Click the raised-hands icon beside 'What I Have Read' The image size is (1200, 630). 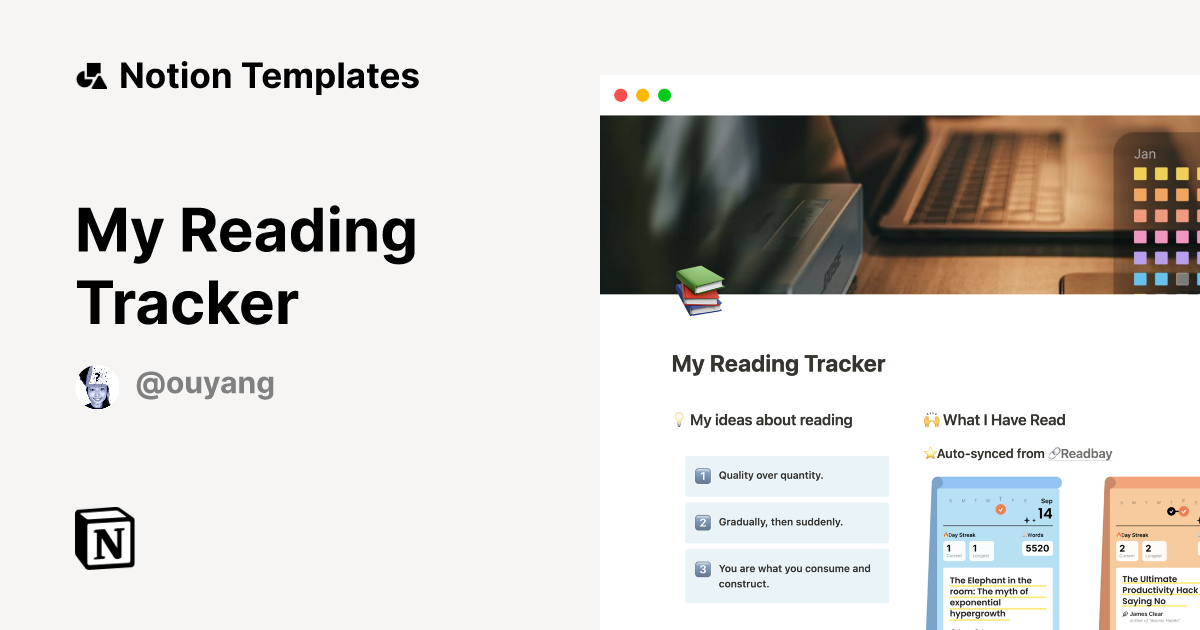(934, 420)
